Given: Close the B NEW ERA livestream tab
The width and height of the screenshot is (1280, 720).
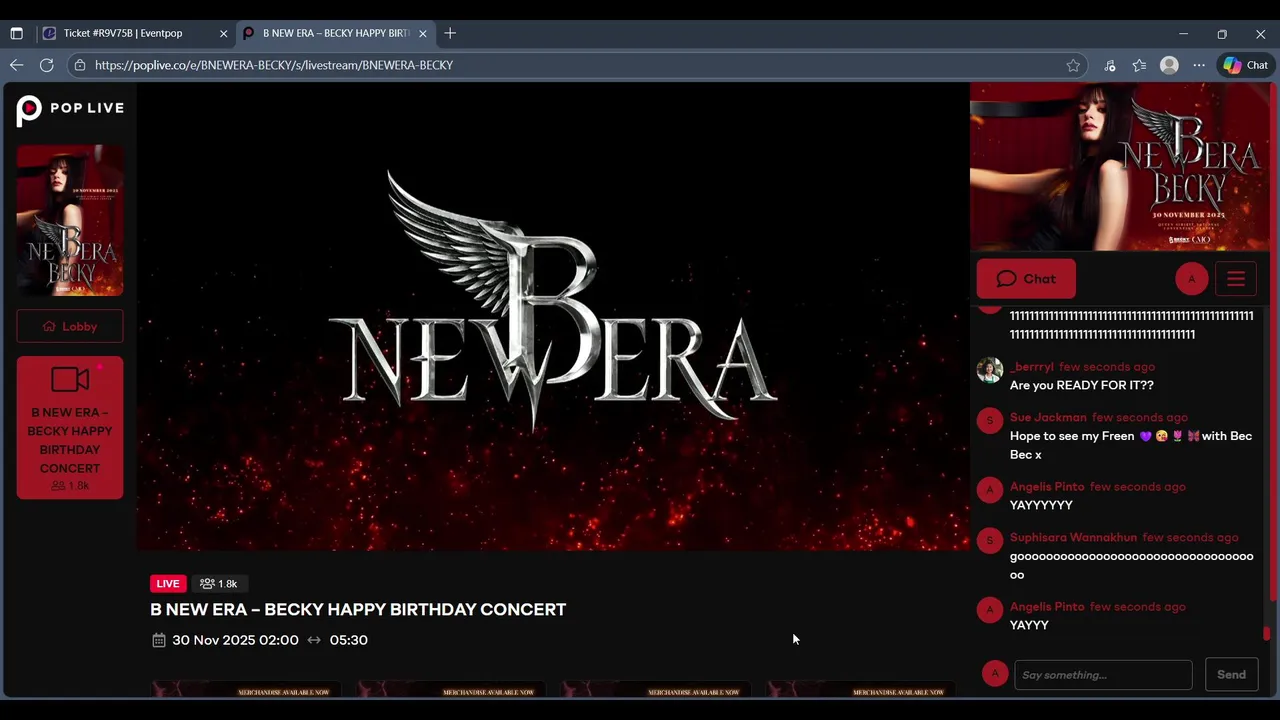Looking at the screenshot, I should (x=423, y=33).
